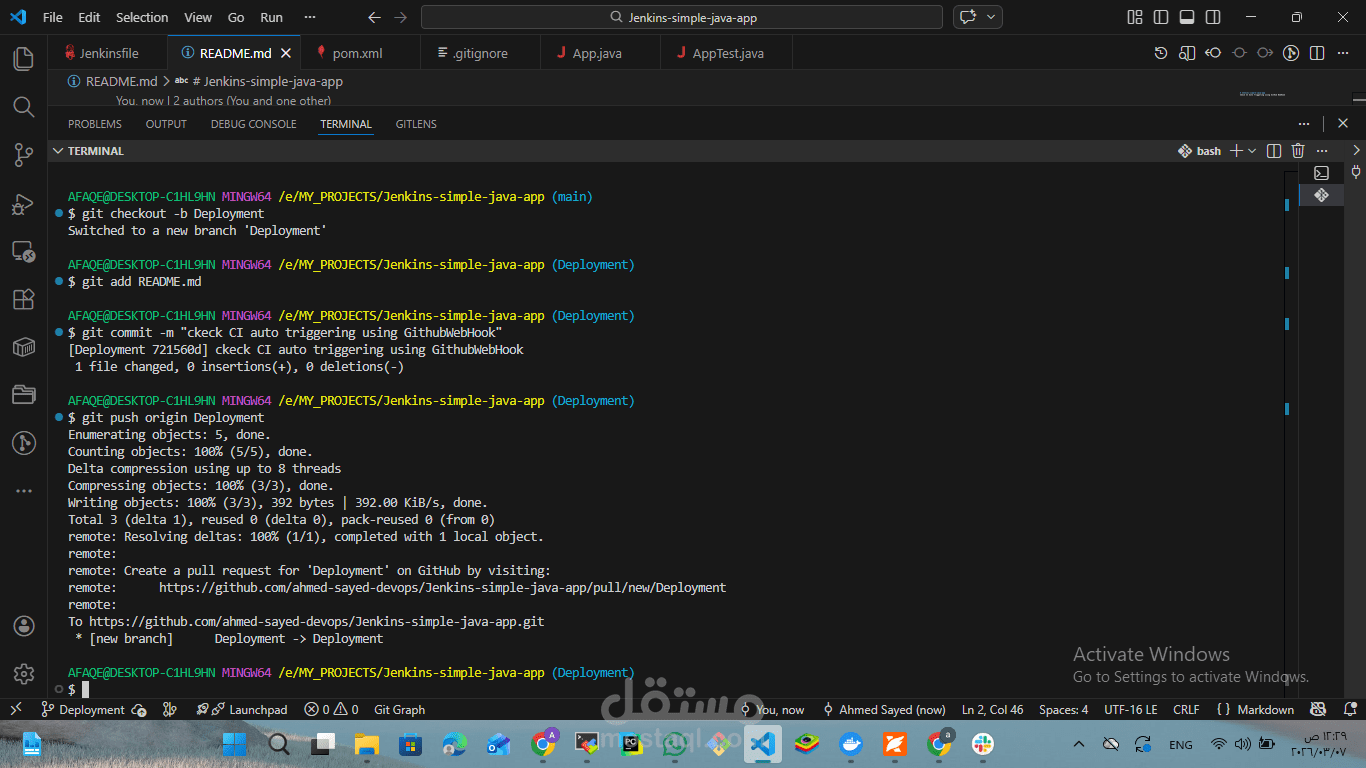
Task: Show additional activity bar views
Action: pyautogui.click(x=24, y=491)
